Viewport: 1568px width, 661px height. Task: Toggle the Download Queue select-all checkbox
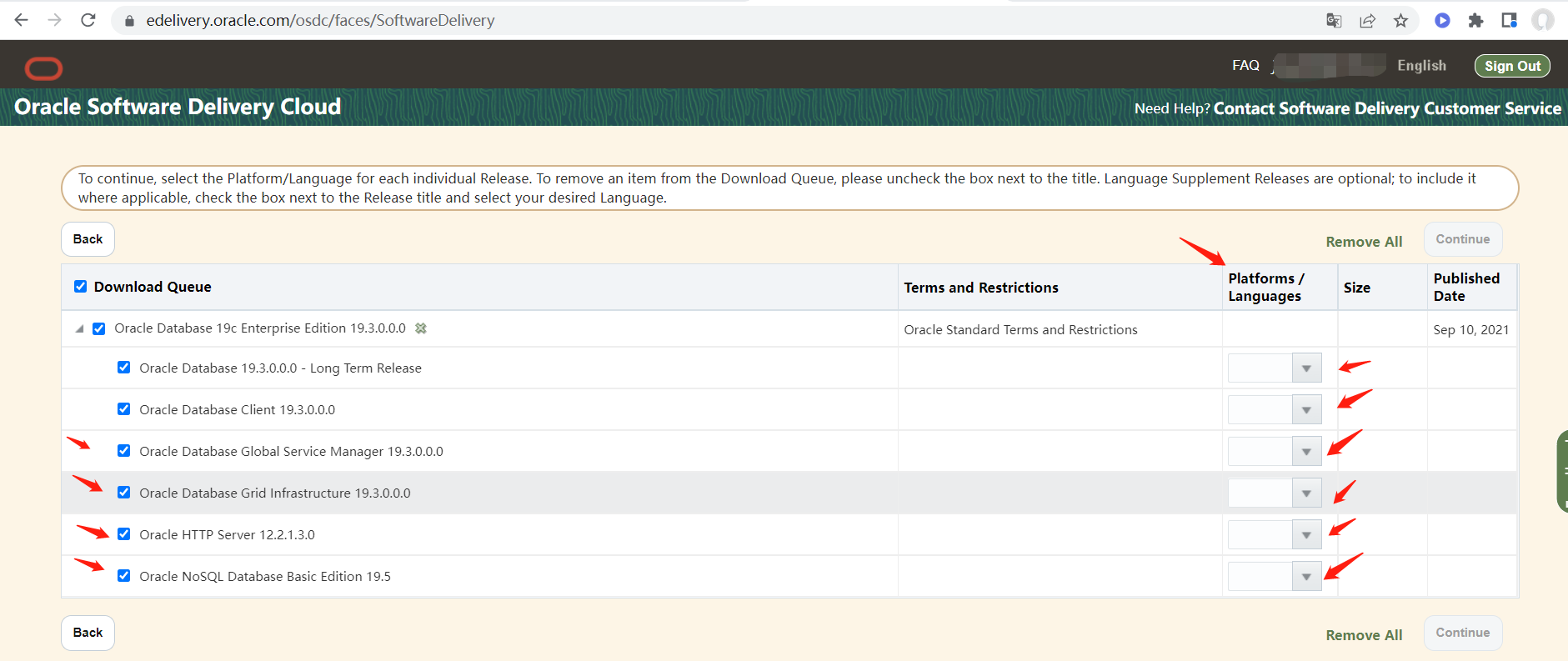[x=81, y=287]
